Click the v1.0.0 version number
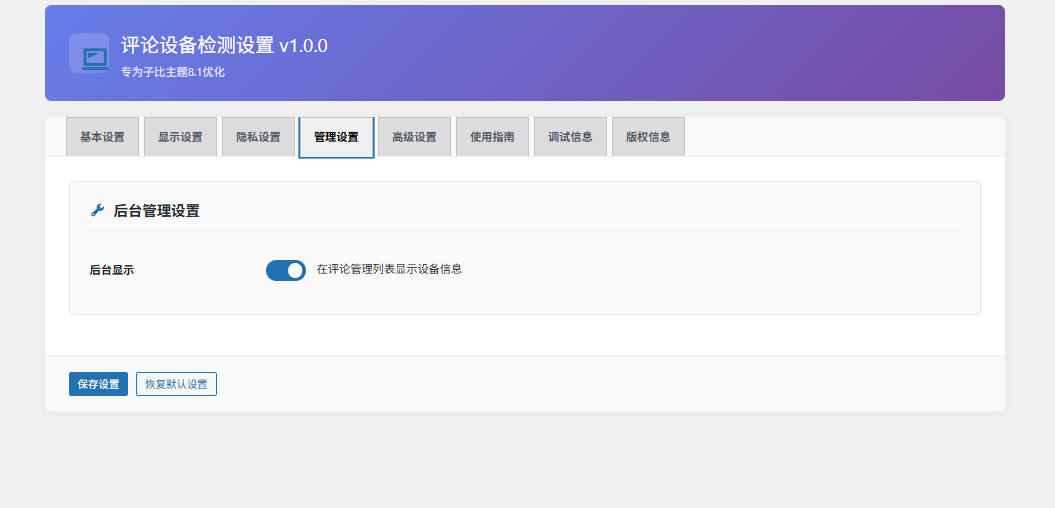 (x=303, y=46)
